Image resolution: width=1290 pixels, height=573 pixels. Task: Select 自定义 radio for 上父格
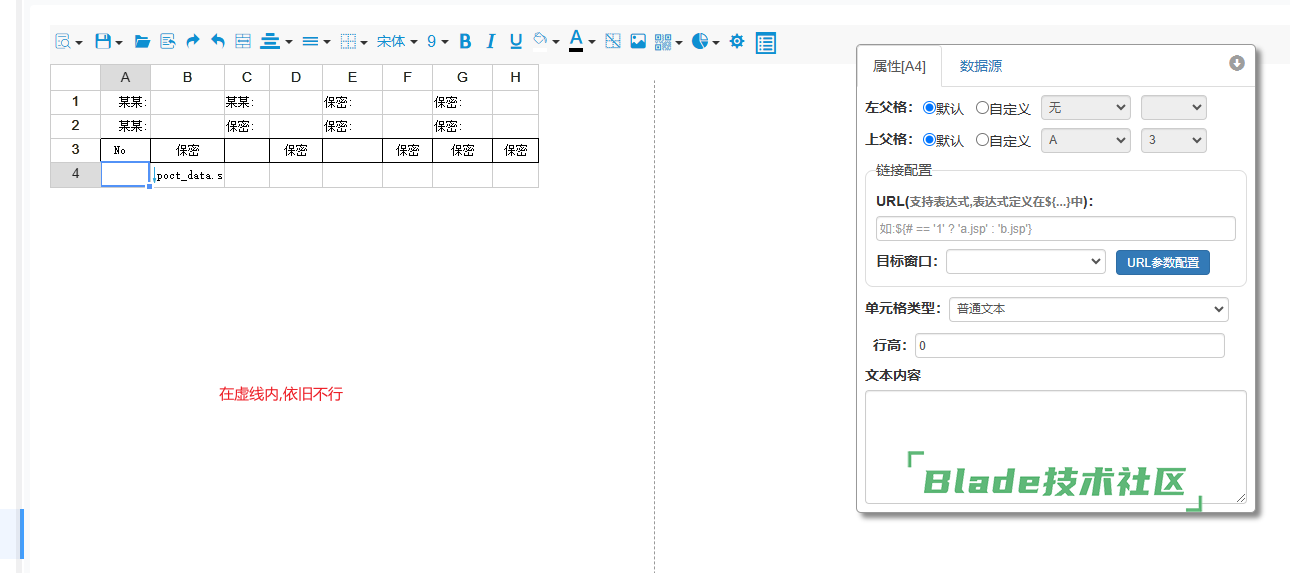pos(983,141)
